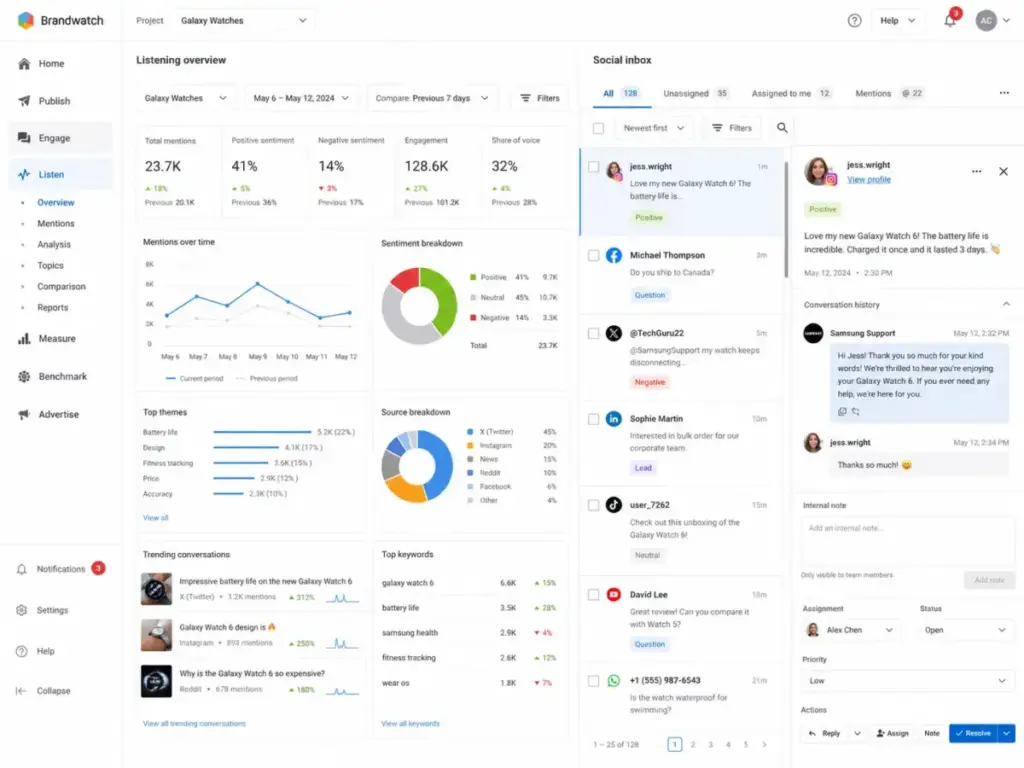1024x768 pixels.
Task: Click the Filters button in Social inbox
Action: pyautogui.click(x=732, y=128)
